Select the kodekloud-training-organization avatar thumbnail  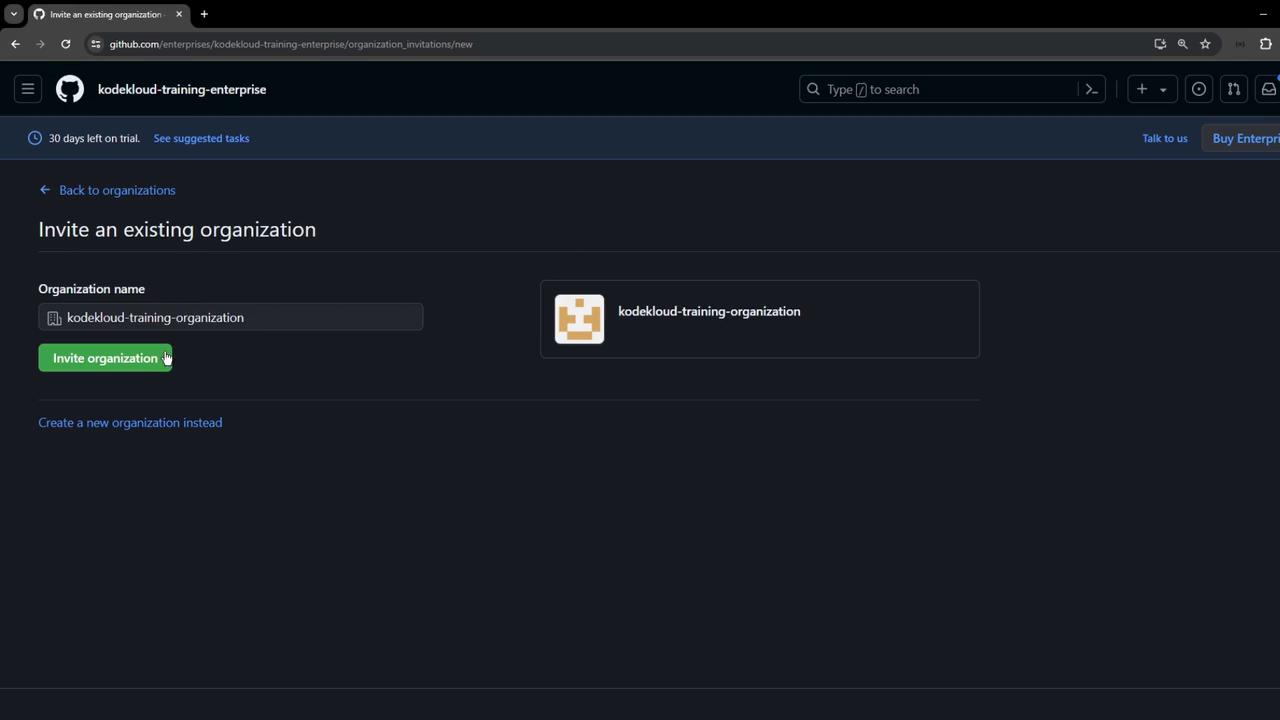(580, 319)
